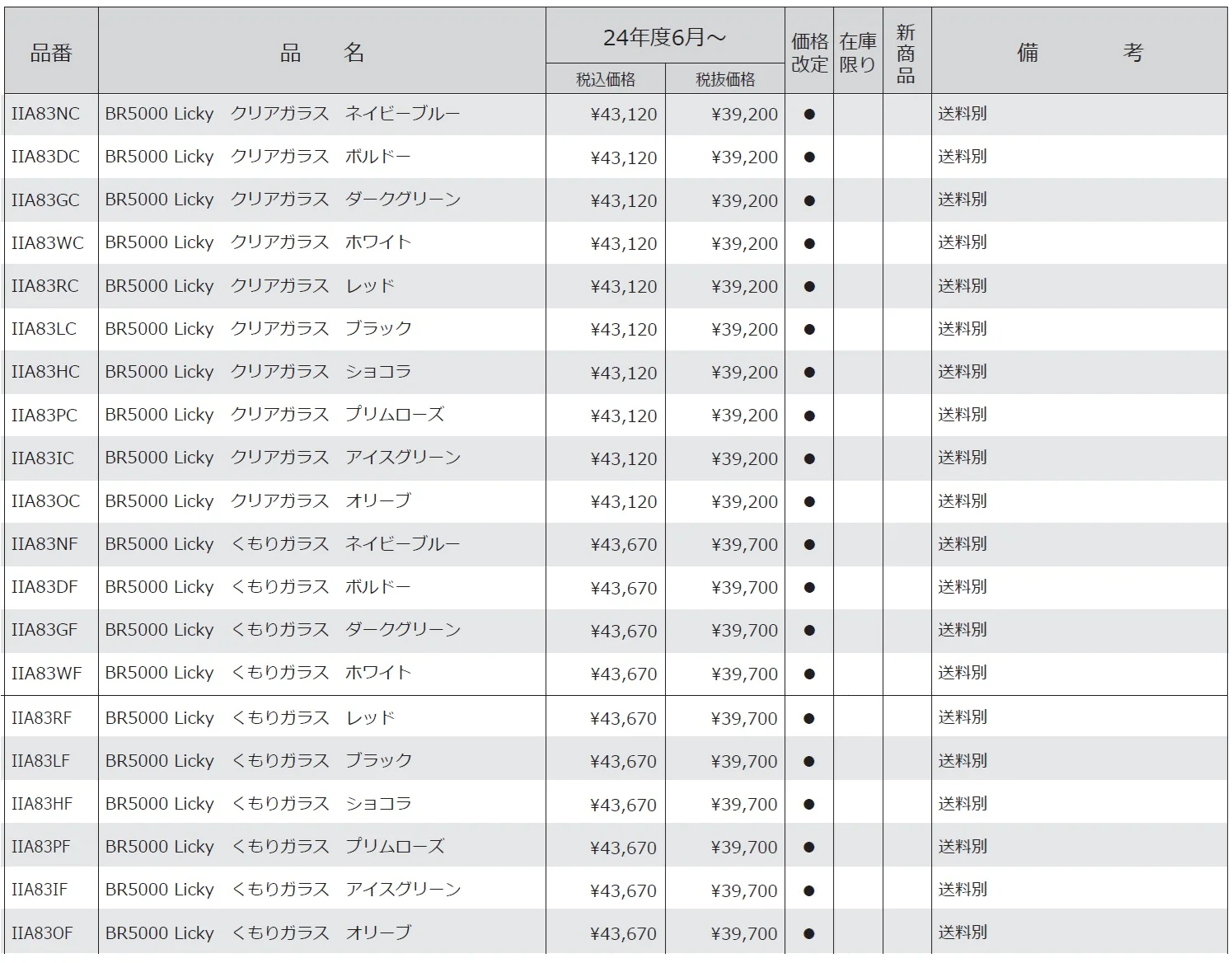
Task: Click ¥39,200 price in IIA83DC row
Action: pos(744,157)
